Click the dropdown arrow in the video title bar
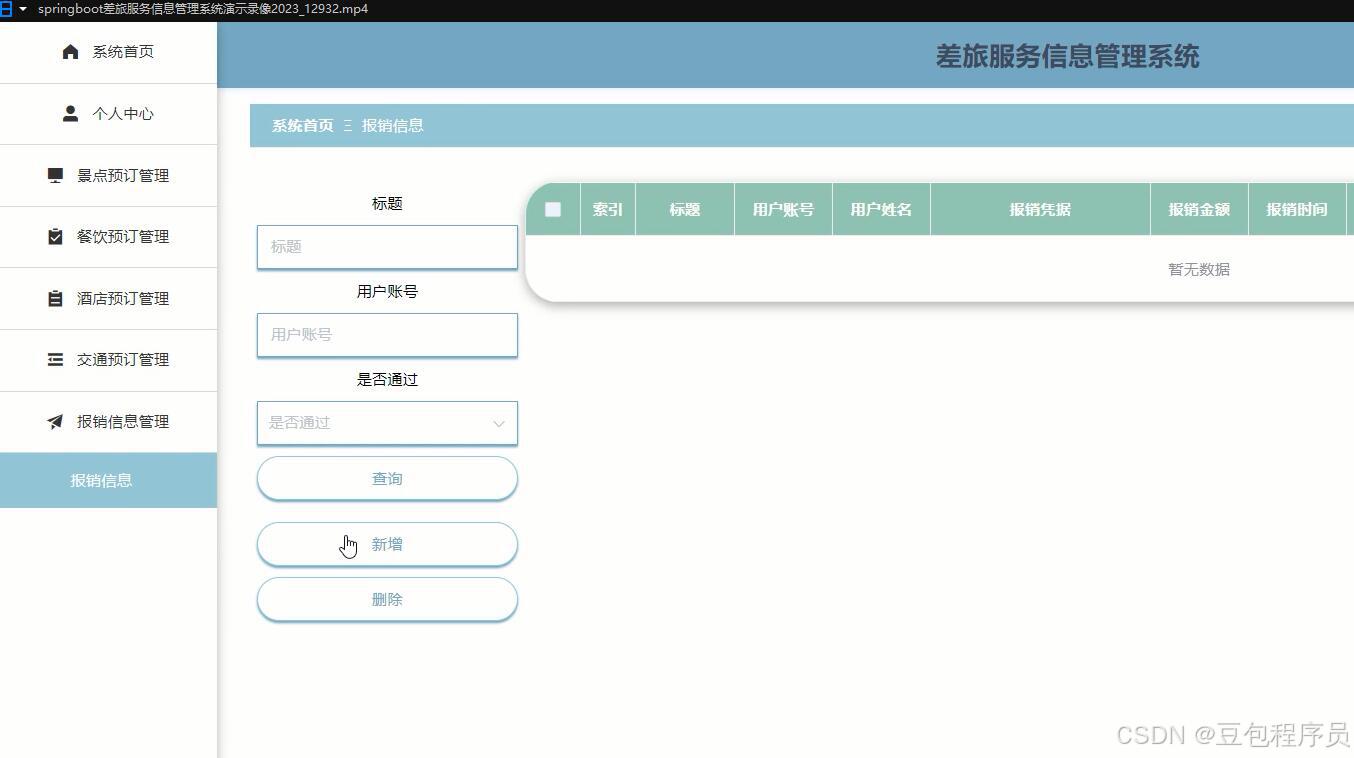This screenshot has height=758, width=1354. click(x=24, y=8)
